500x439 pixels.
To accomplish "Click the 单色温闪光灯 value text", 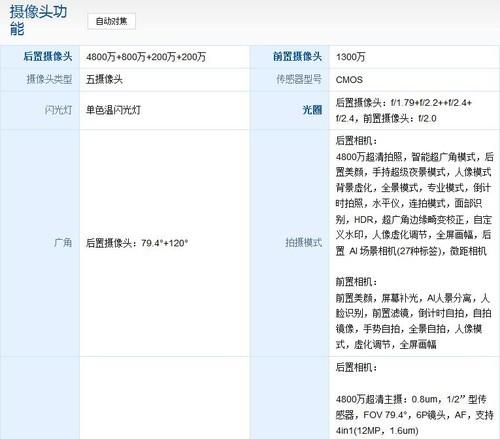I will [x=113, y=110].
